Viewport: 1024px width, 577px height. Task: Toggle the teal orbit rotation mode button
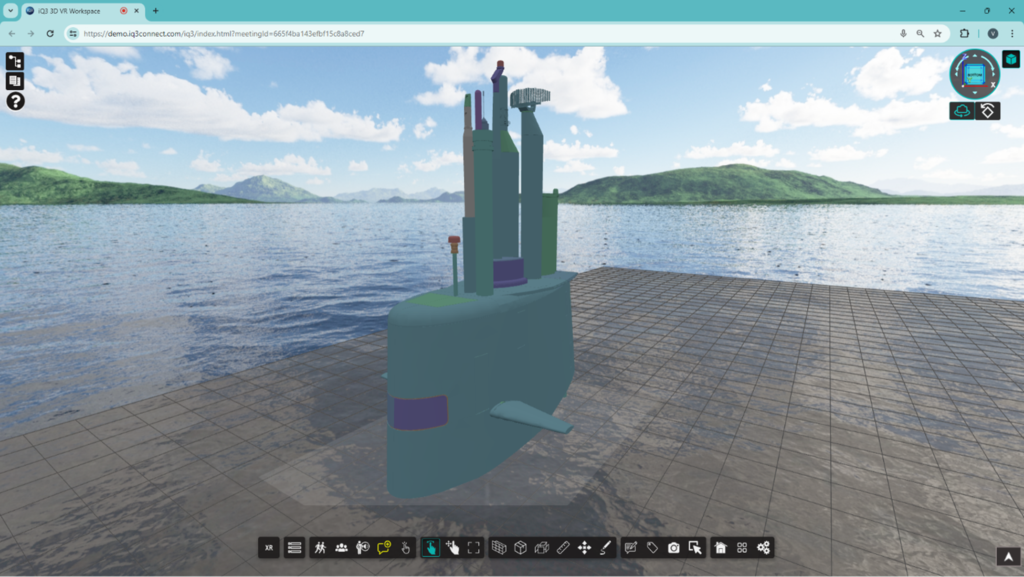coord(962,111)
